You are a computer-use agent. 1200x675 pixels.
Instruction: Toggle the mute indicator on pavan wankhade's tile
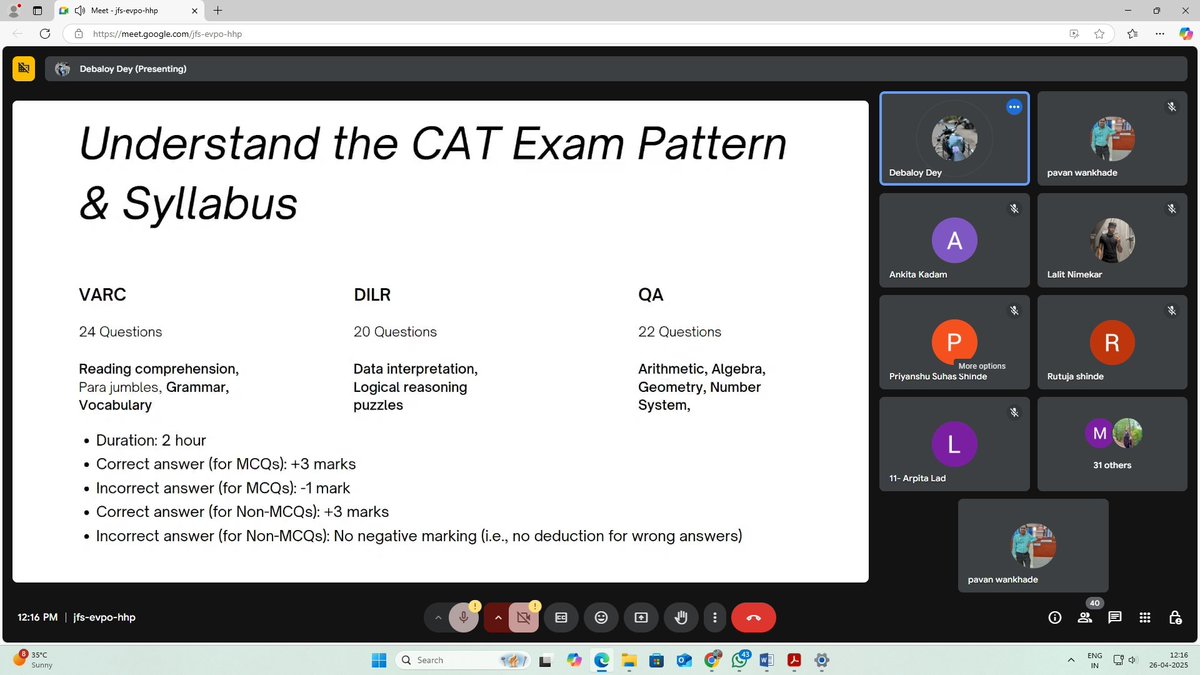(x=1170, y=107)
